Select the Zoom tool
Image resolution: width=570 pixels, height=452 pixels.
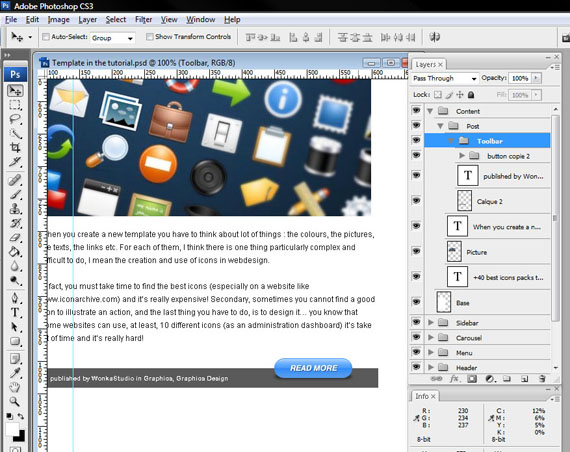[15, 402]
